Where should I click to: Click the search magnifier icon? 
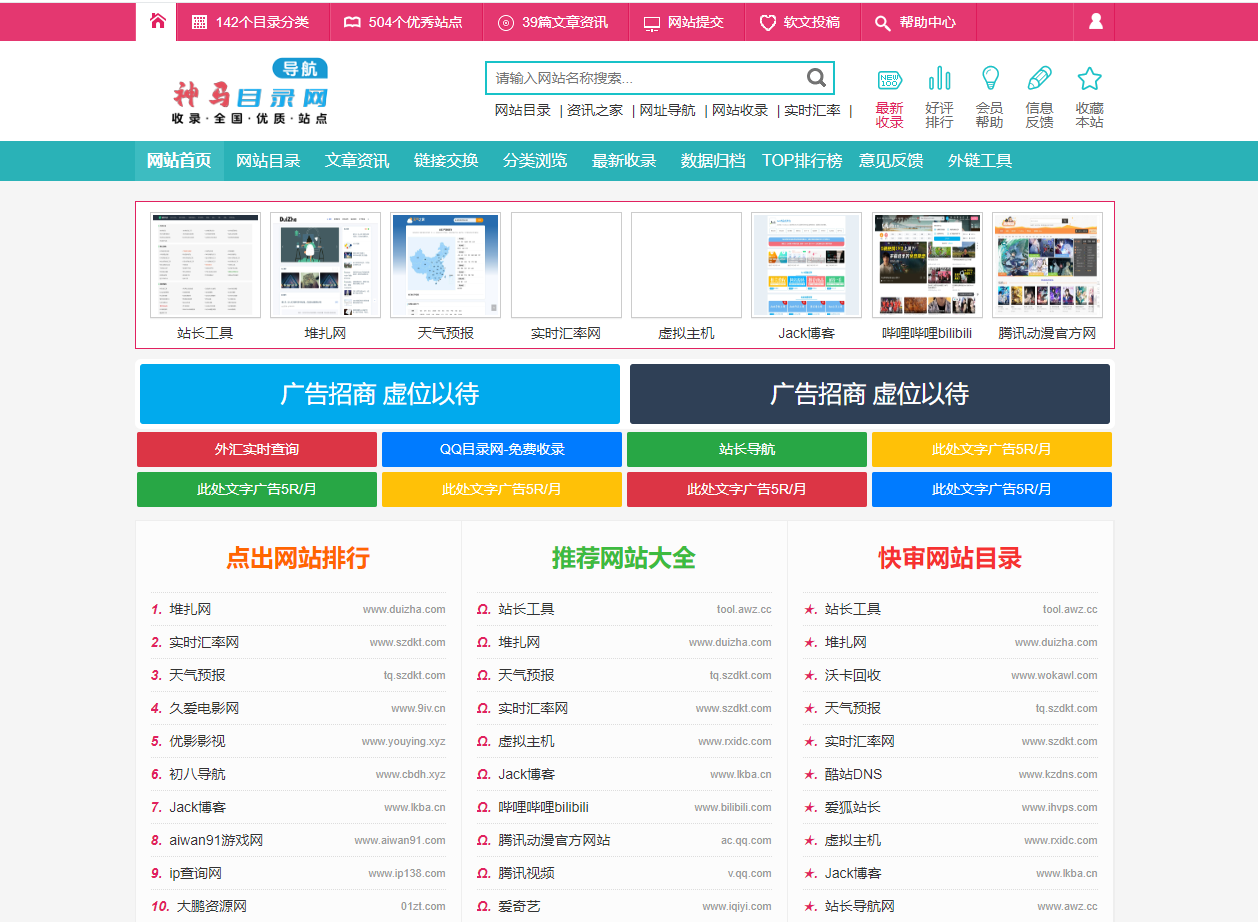point(817,78)
